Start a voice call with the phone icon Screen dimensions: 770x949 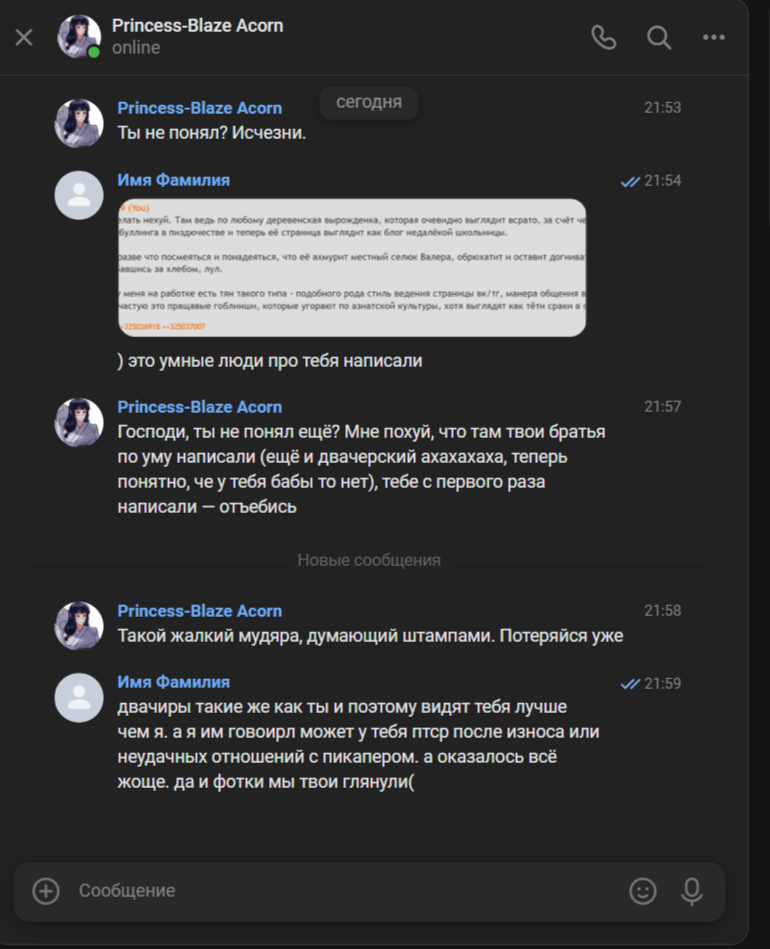604,38
